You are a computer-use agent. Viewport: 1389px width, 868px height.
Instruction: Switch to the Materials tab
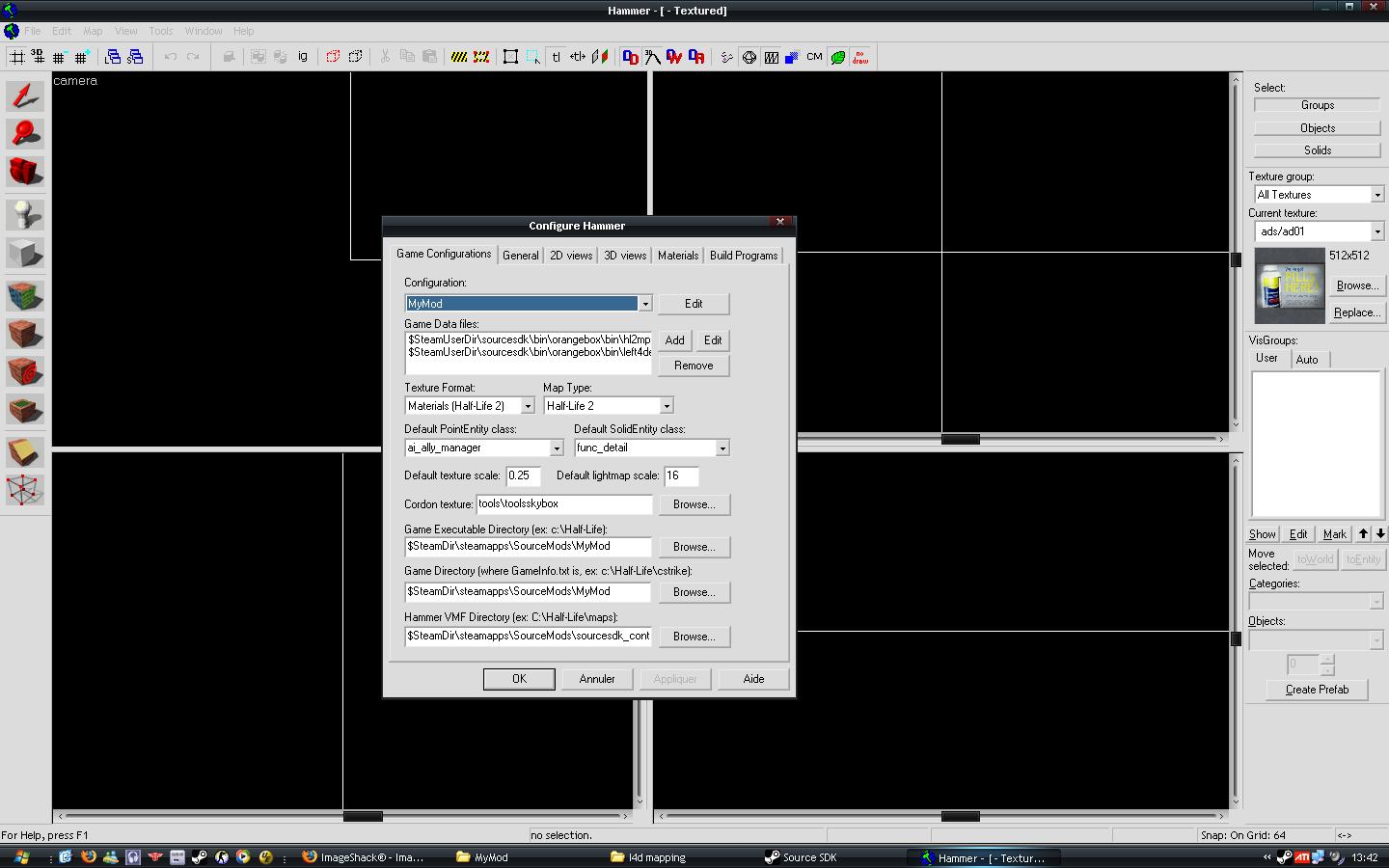coord(678,256)
